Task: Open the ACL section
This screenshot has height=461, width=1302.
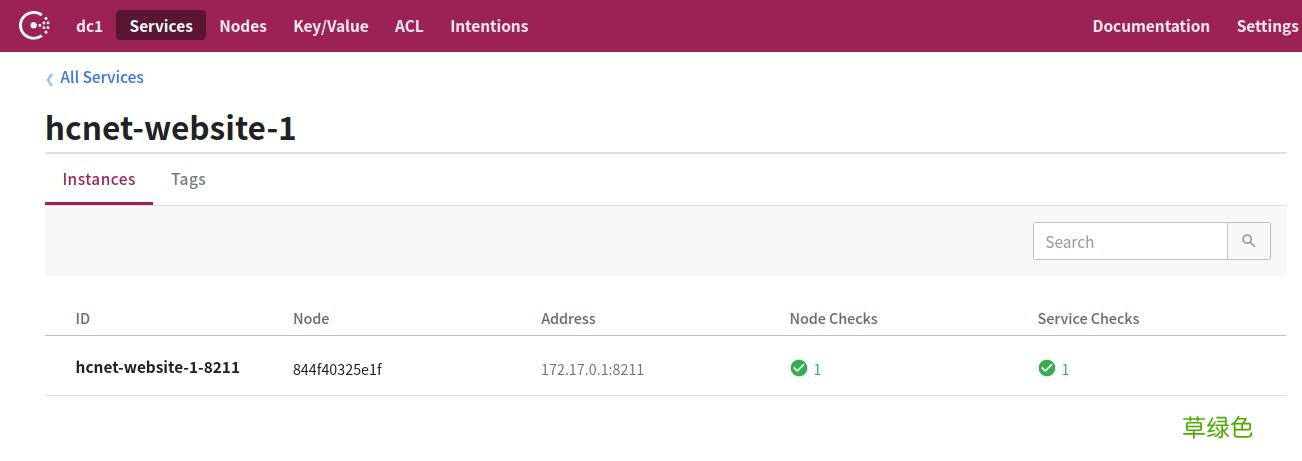Action: 409,26
